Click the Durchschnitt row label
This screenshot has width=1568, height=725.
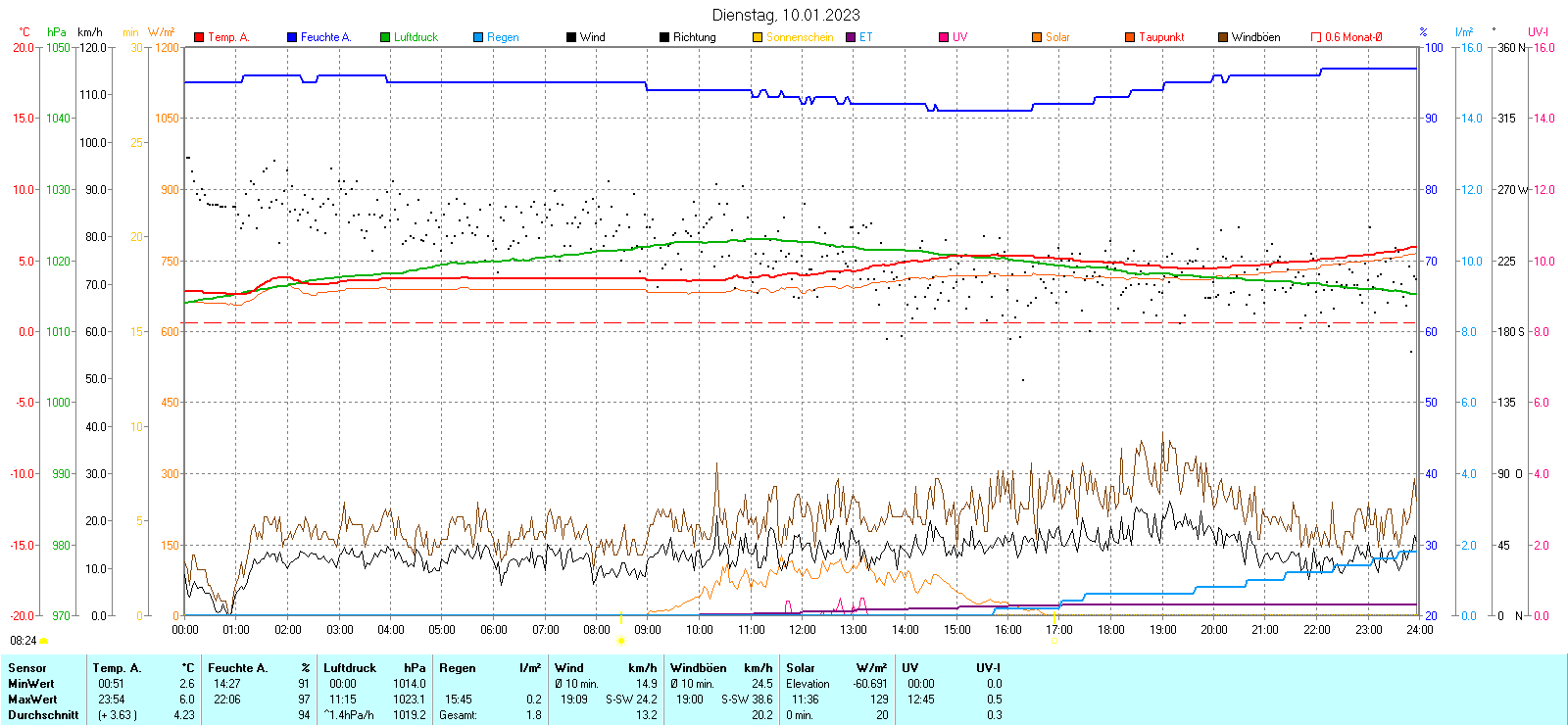tap(43, 715)
